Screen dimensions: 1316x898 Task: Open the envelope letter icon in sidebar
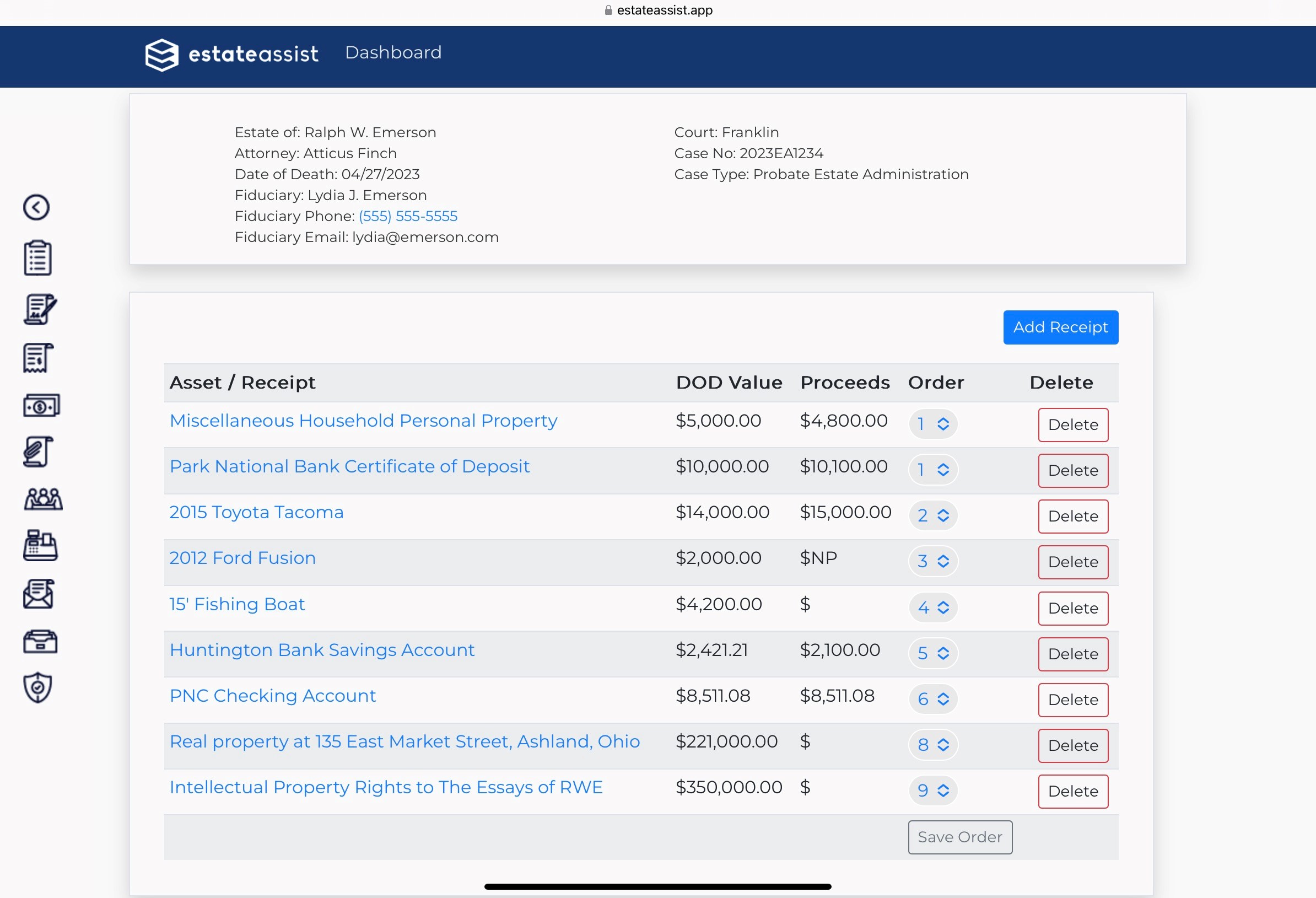(39, 594)
